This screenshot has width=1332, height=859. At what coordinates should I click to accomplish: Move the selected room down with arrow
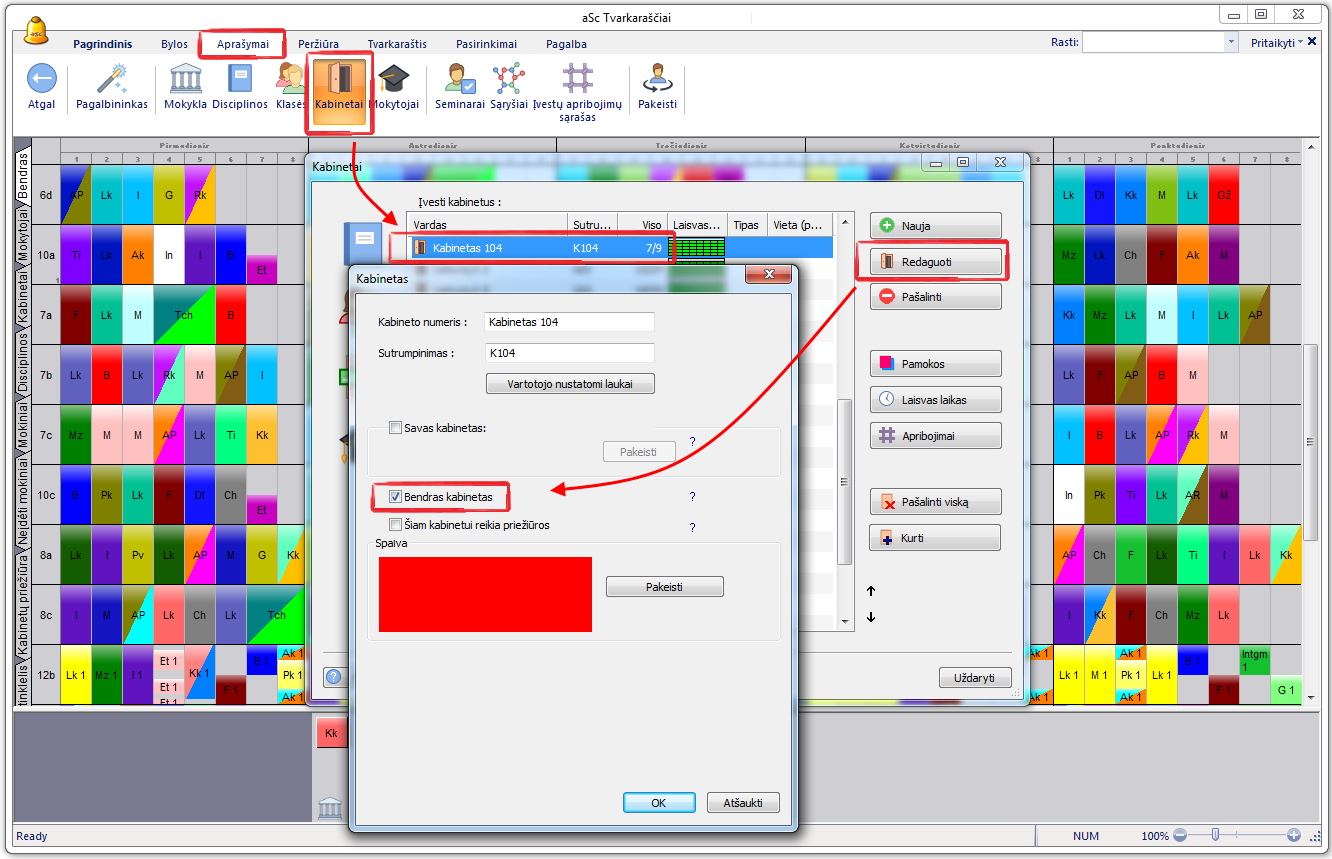(x=871, y=617)
